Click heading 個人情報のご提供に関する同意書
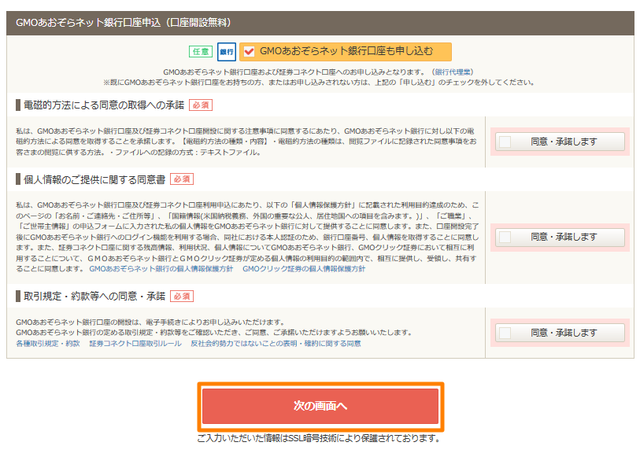The width and height of the screenshot is (640, 457). coord(94,180)
